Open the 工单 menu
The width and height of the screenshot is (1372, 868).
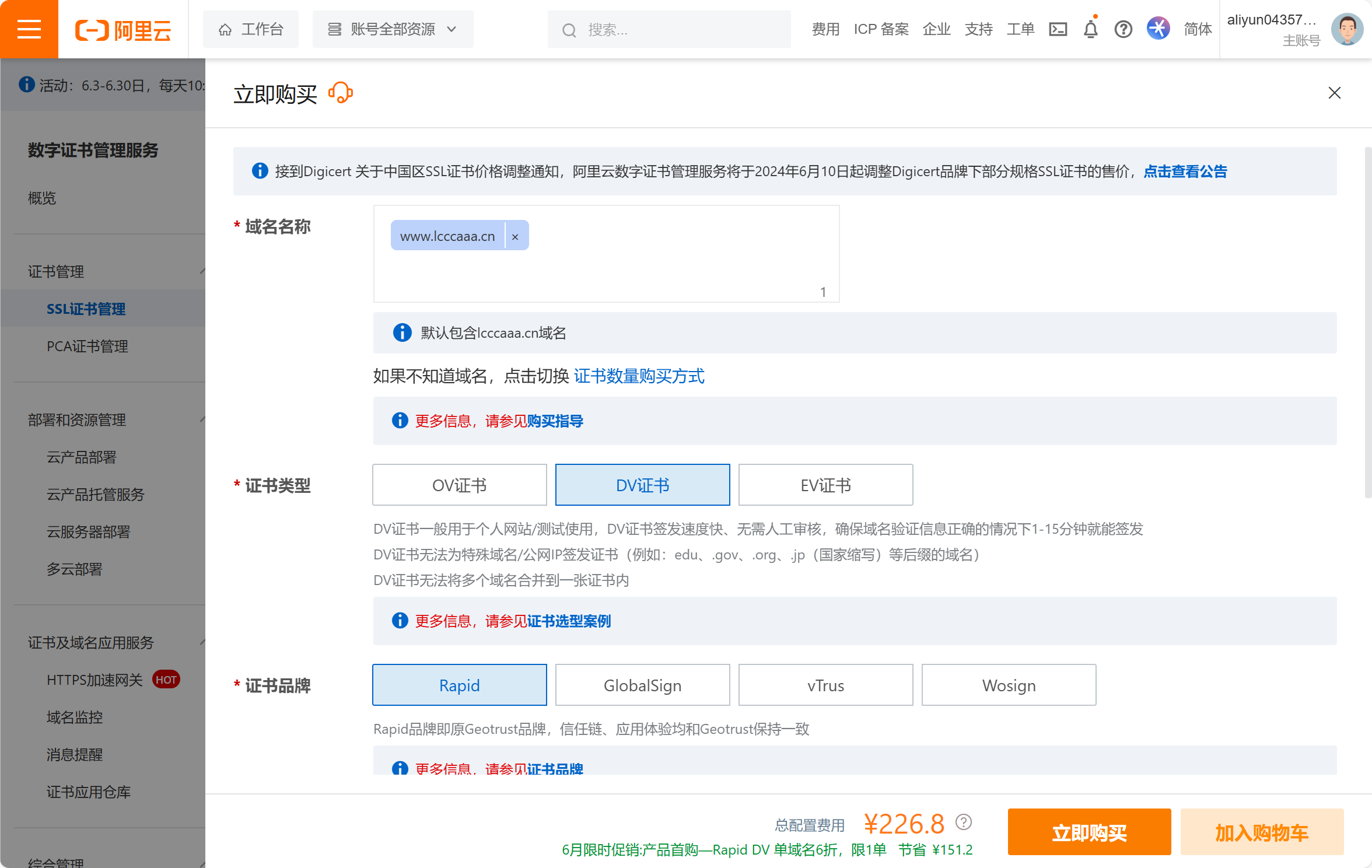point(1020,29)
